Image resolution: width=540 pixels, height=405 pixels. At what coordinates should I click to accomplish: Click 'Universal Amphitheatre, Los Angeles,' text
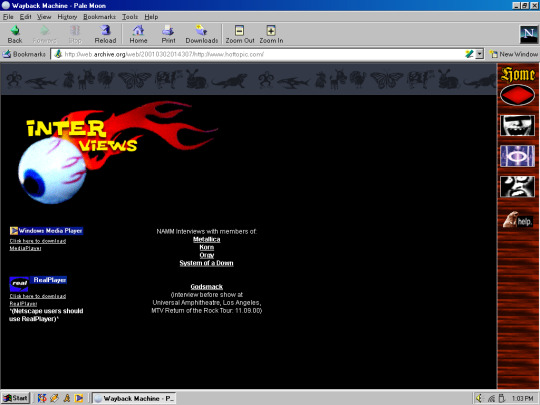tap(207, 303)
